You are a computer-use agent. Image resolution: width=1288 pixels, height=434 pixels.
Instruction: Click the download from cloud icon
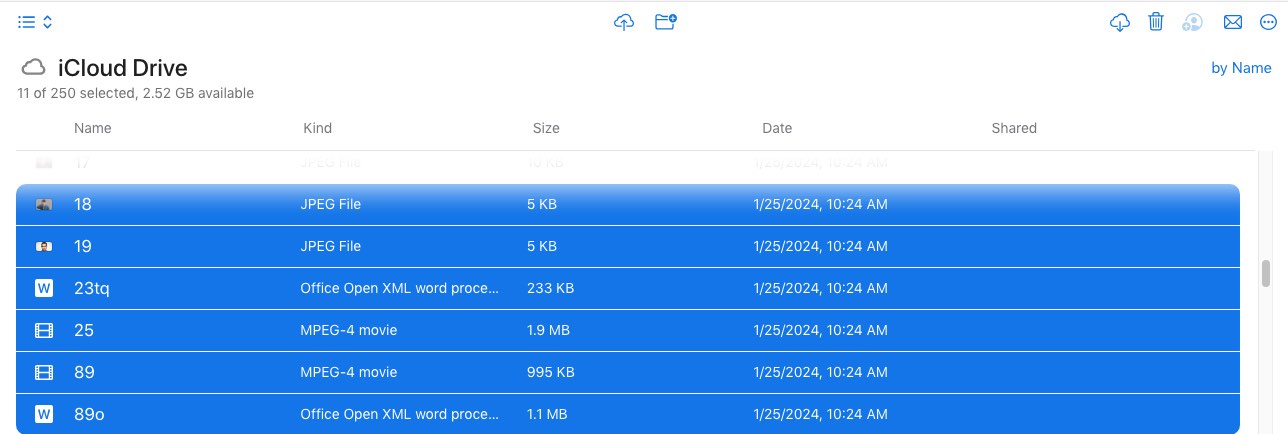[x=1120, y=22]
